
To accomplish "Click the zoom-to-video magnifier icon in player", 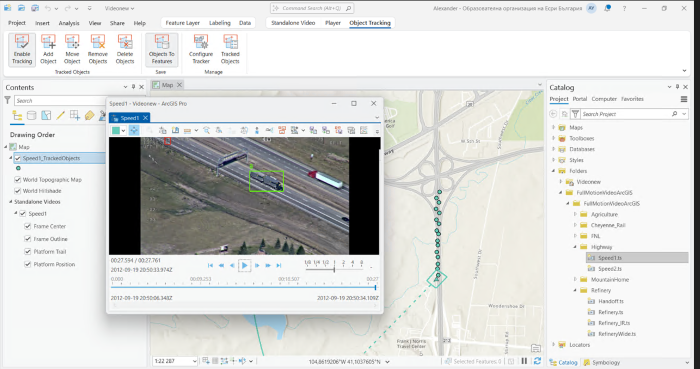I will 206,130.
